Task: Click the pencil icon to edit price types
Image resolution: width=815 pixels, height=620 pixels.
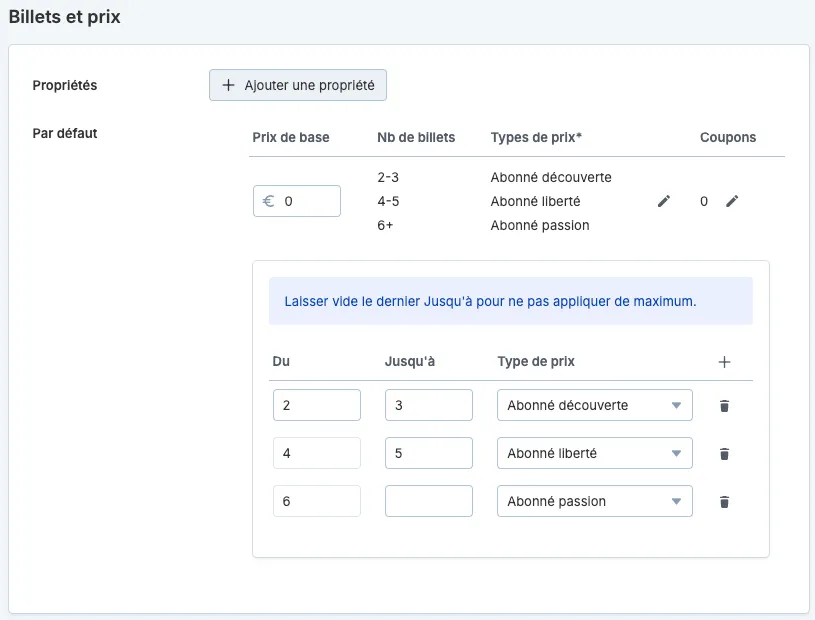Action: click(x=664, y=201)
